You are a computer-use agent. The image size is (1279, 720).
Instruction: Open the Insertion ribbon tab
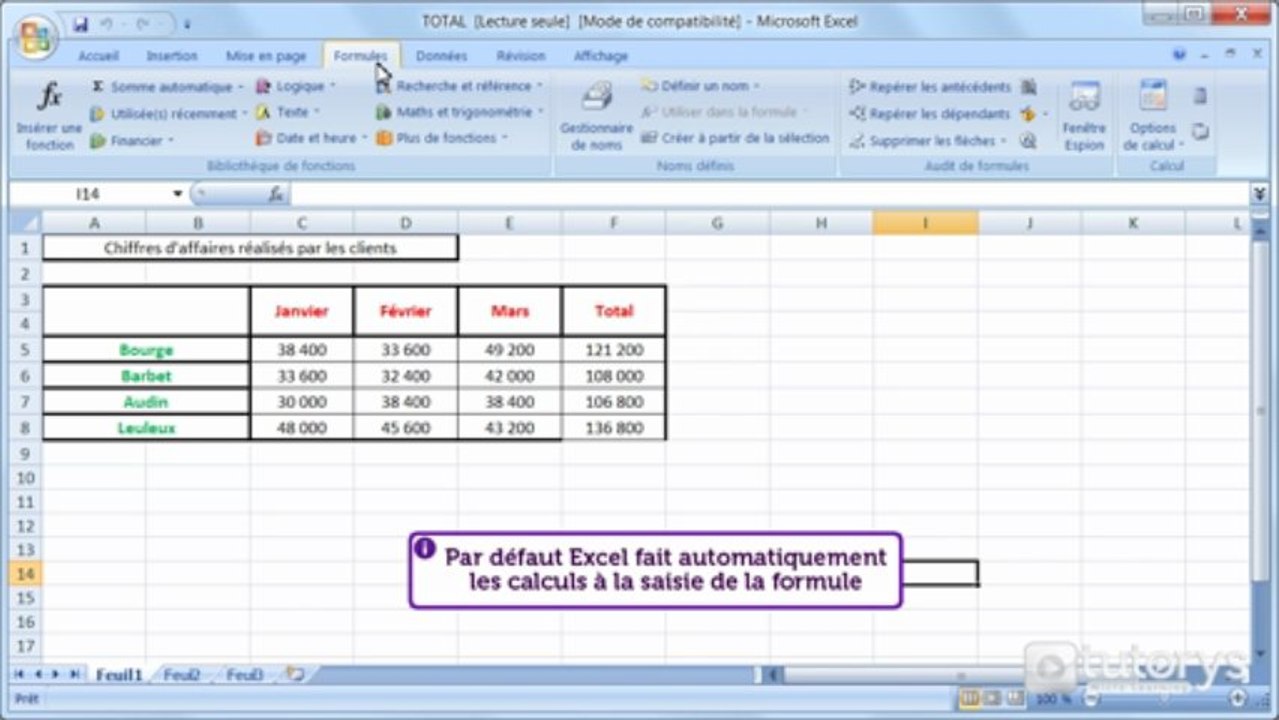171,56
